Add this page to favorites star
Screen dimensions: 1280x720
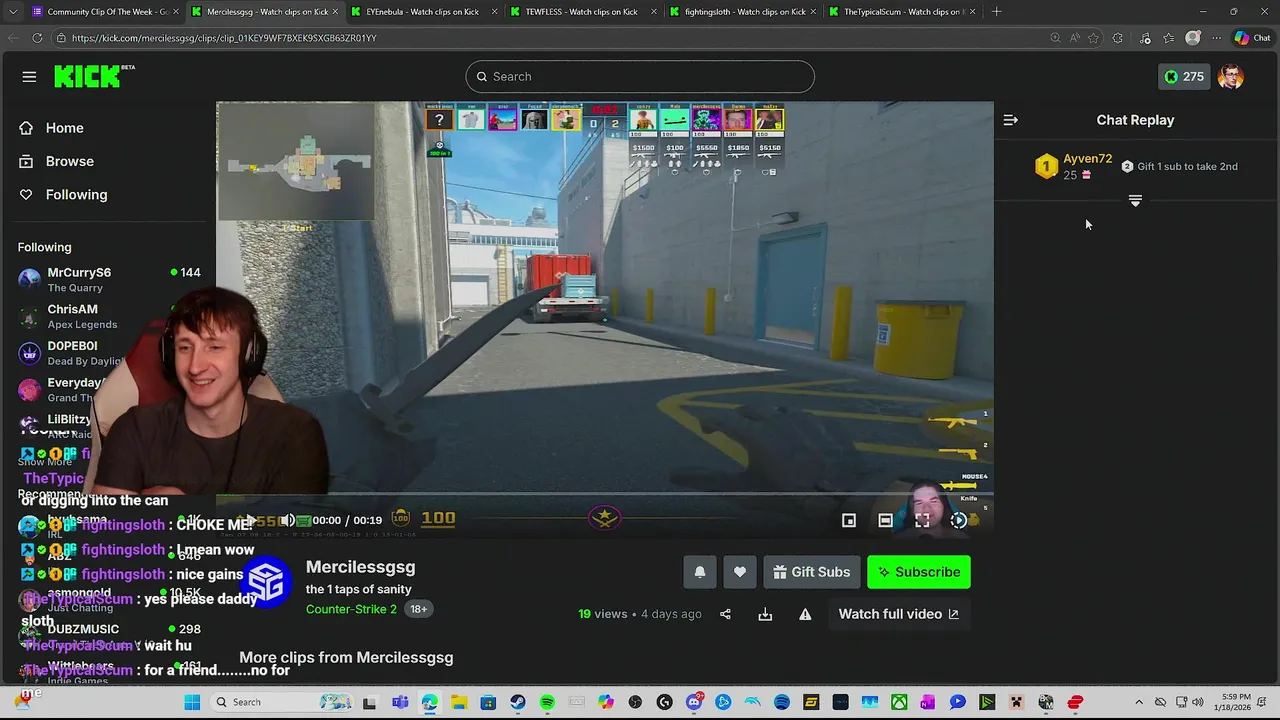[1093, 38]
